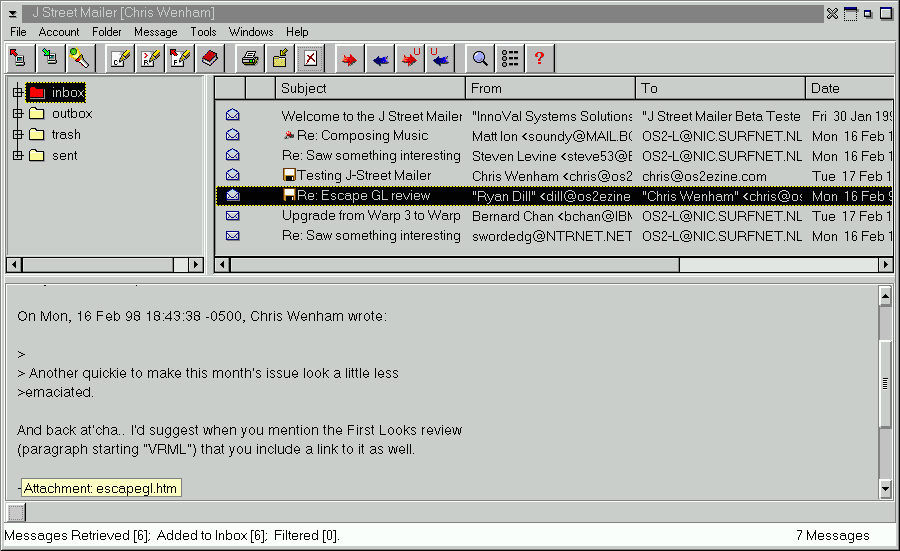Open the Windows menu
This screenshot has width=900, height=551.
click(251, 32)
